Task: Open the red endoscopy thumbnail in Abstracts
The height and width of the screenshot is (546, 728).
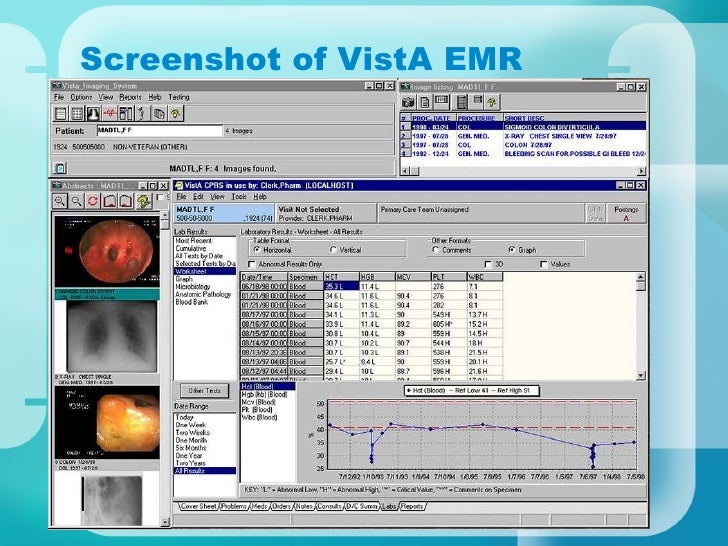Action: (x=107, y=251)
